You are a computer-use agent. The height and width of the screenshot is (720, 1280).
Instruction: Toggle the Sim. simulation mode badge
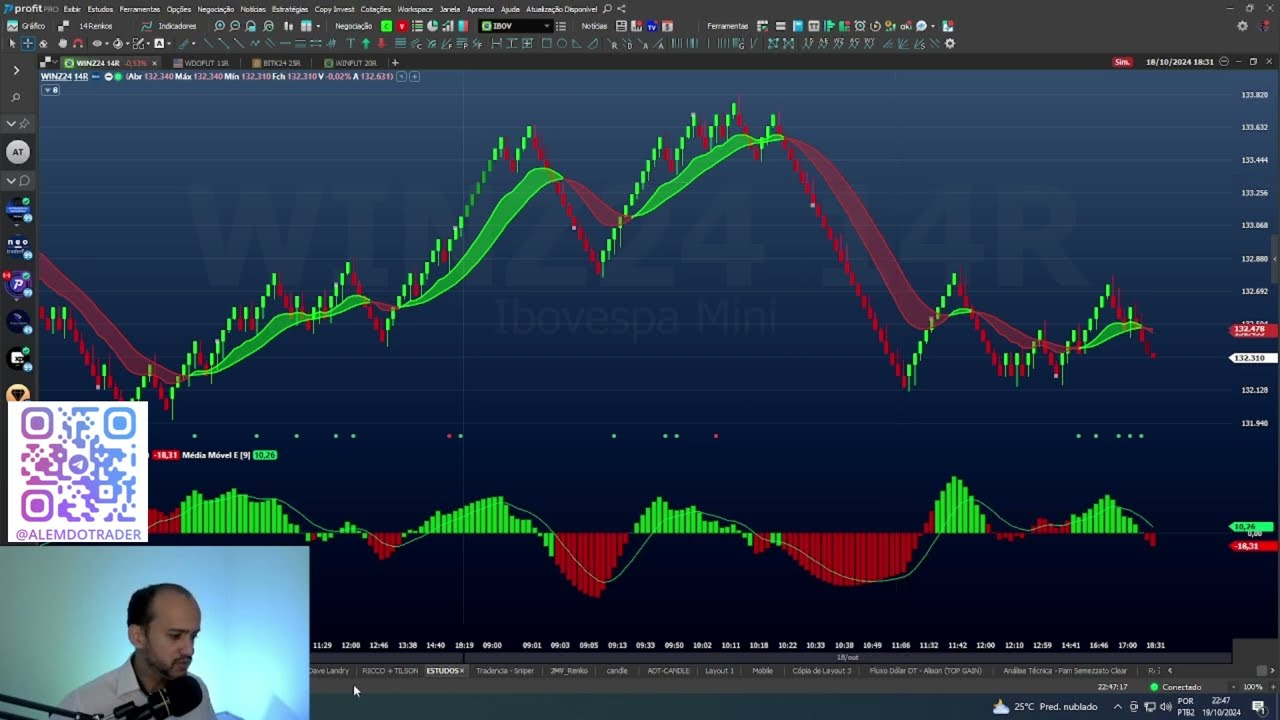pos(1123,62)
